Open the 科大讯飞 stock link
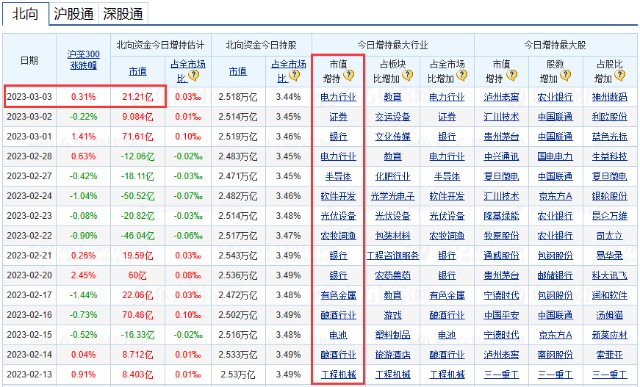Image resolution: width=640 pixels, height=387 pixels. tap(609, 276)
